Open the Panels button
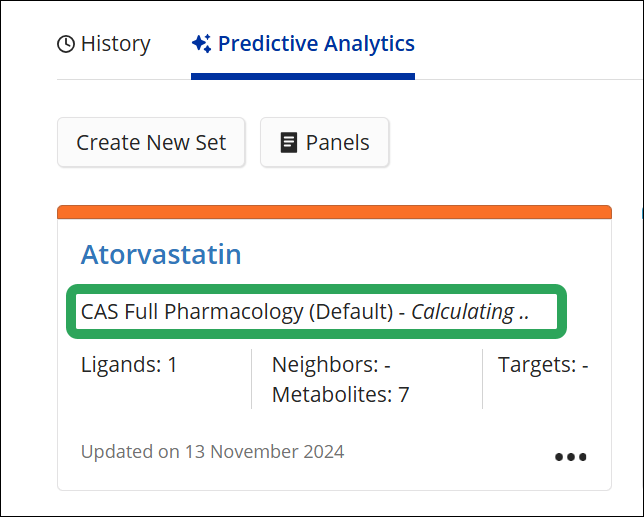 click(324, 143)
